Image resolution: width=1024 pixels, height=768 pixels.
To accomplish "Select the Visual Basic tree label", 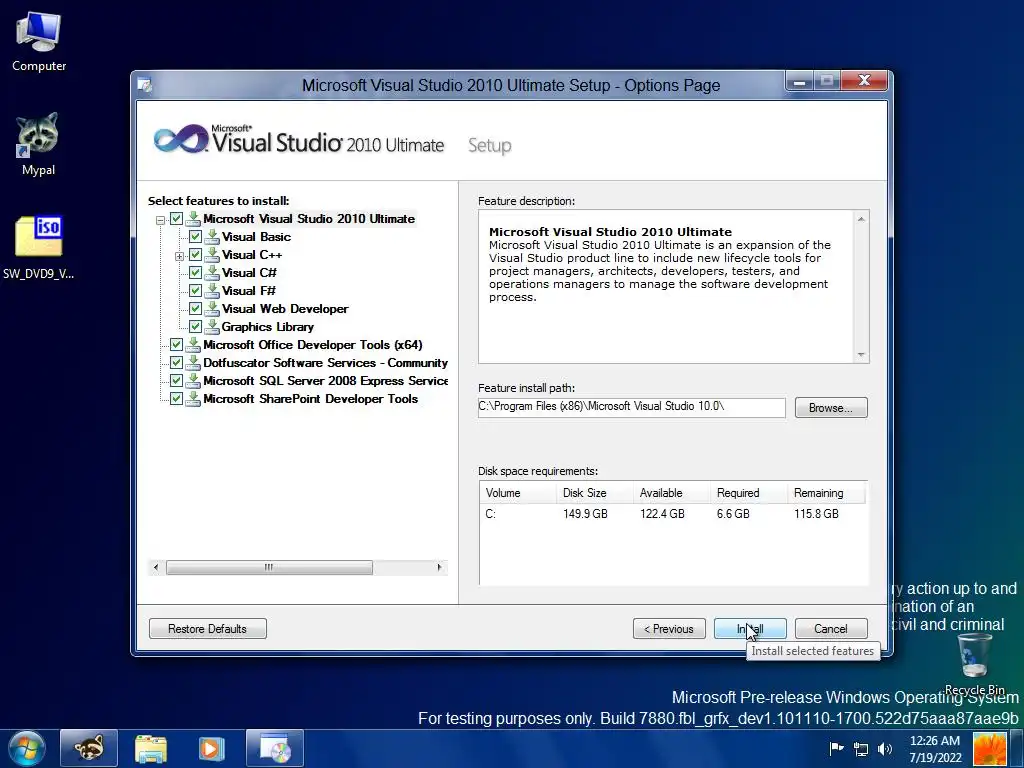I will [x=256, y=236].
